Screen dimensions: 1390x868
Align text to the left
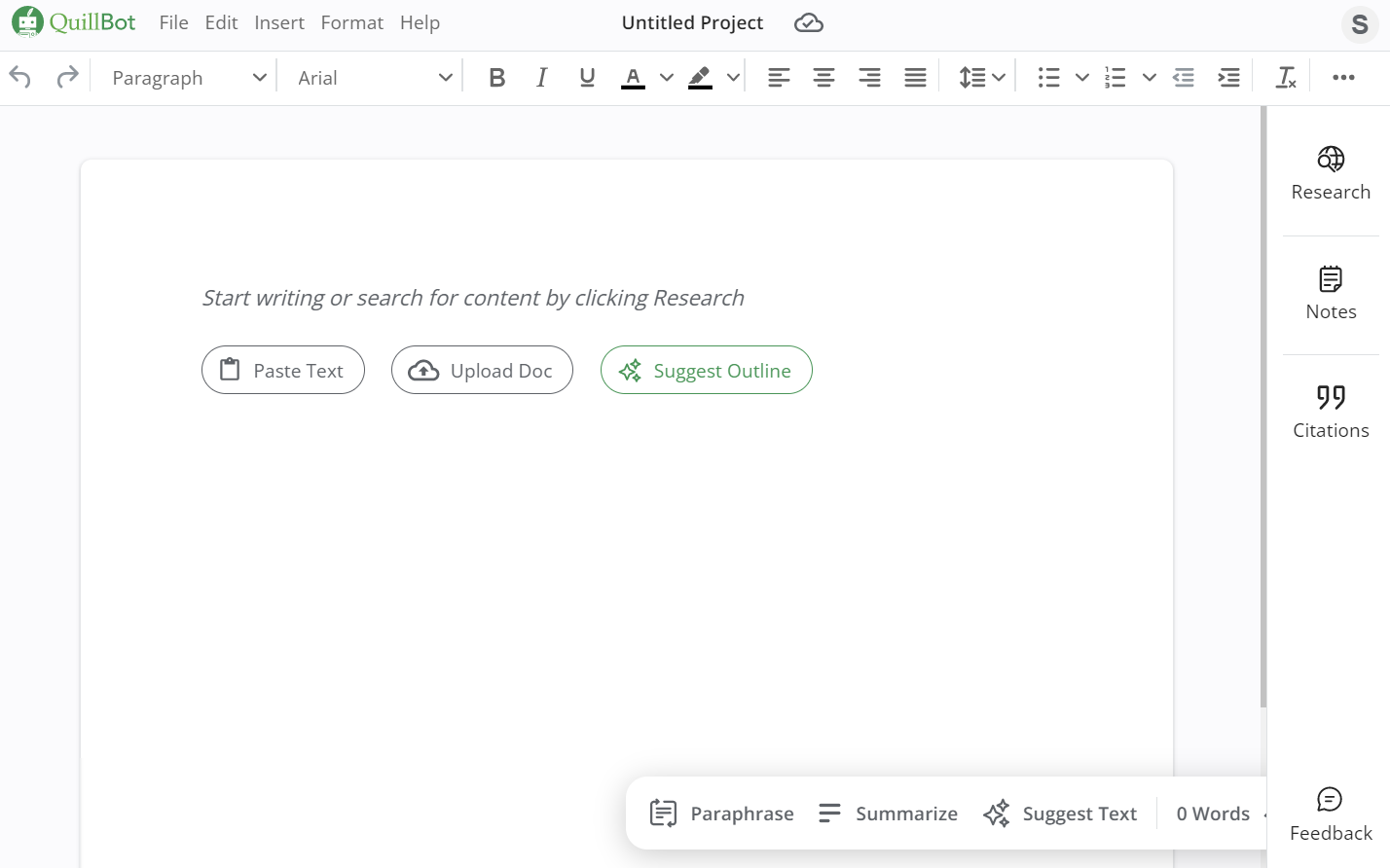pos(779,78)
